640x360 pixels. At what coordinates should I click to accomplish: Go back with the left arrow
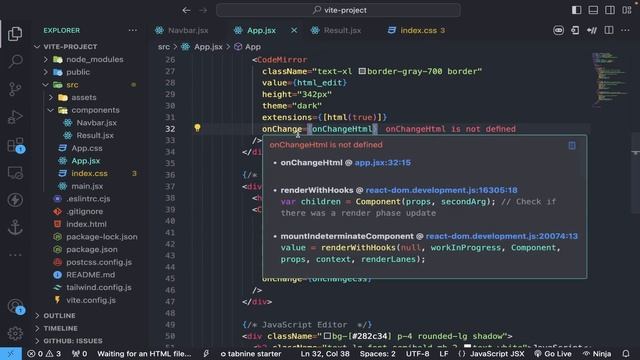186,10
